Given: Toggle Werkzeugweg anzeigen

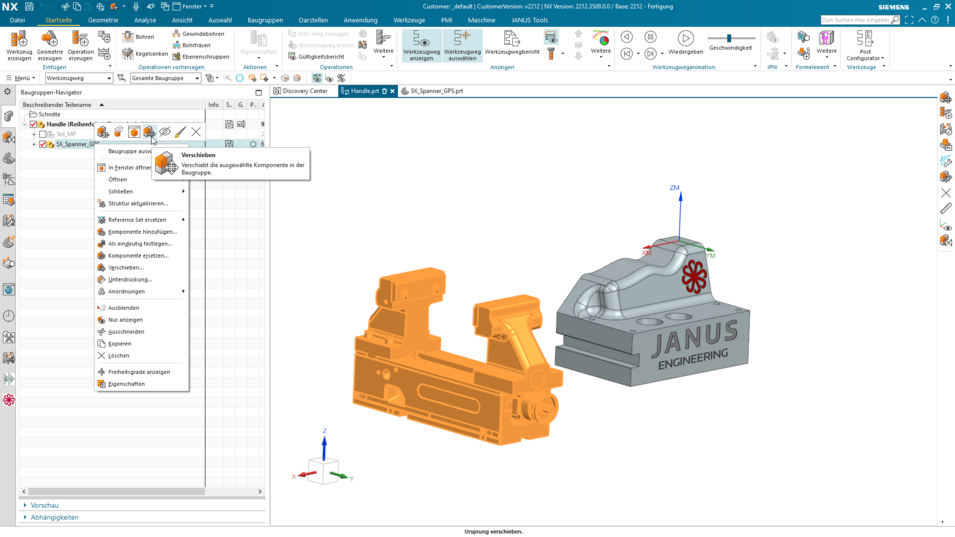Looking at the screenshot, I should [421, 46].
